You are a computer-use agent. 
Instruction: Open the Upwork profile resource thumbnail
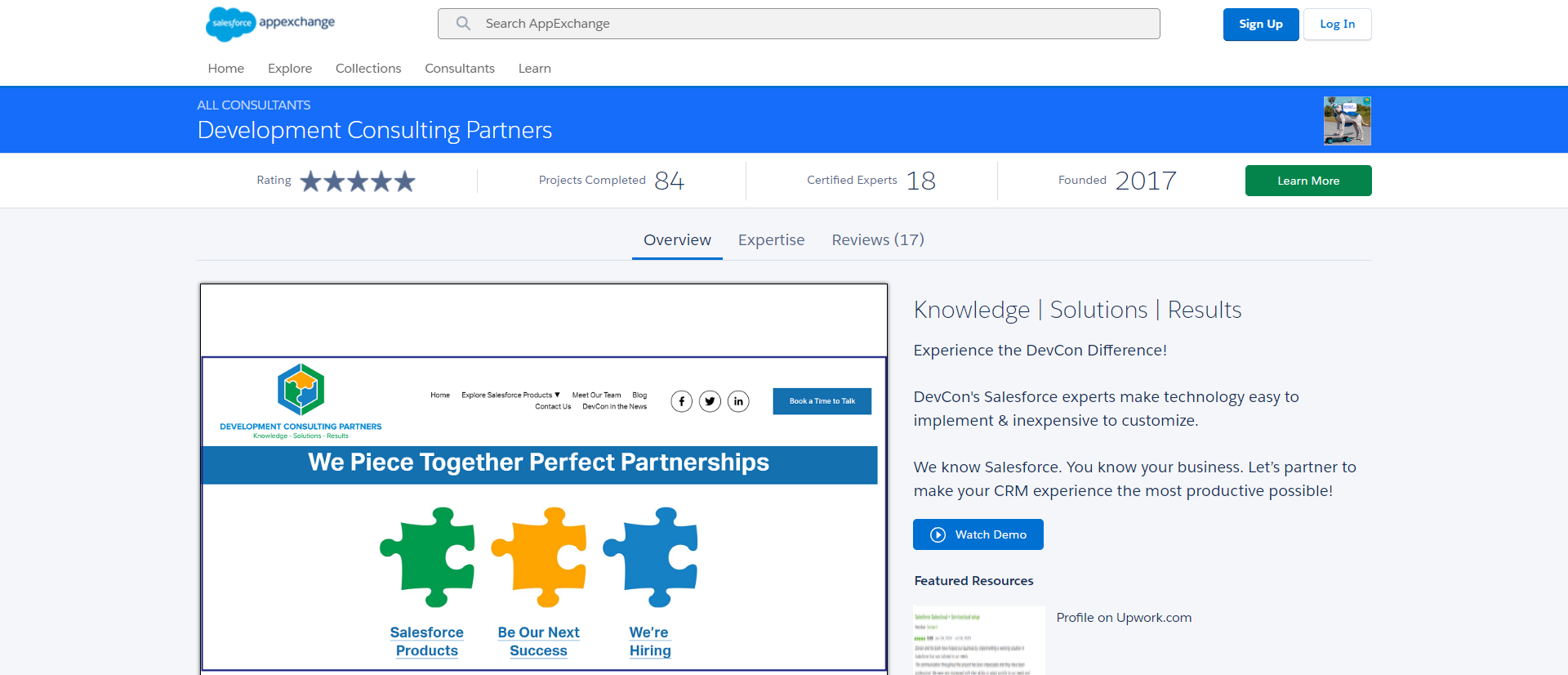tap(979, 641)
